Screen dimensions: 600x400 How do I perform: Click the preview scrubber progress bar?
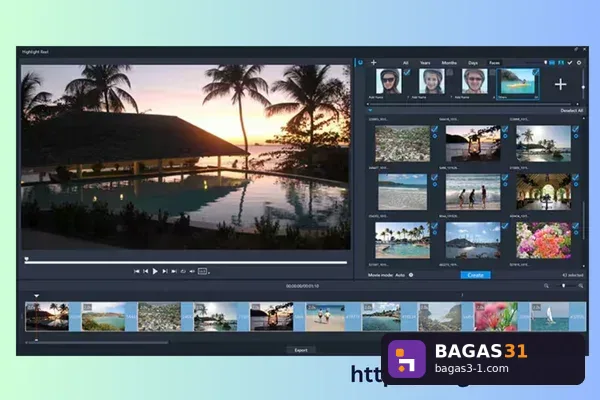[186, 263]
